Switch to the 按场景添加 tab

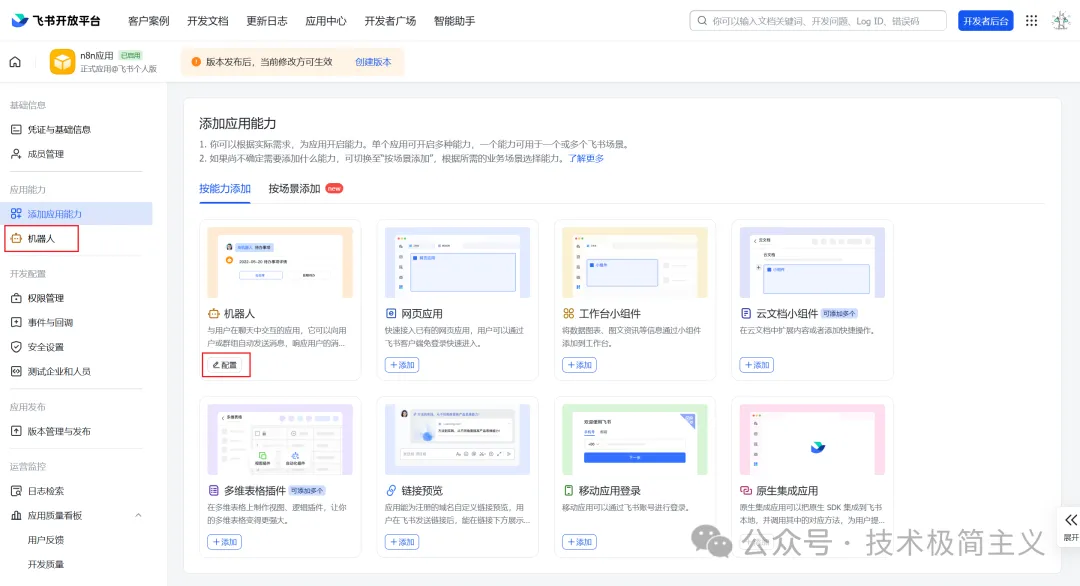pyautogui.click(x=293, y=188)
